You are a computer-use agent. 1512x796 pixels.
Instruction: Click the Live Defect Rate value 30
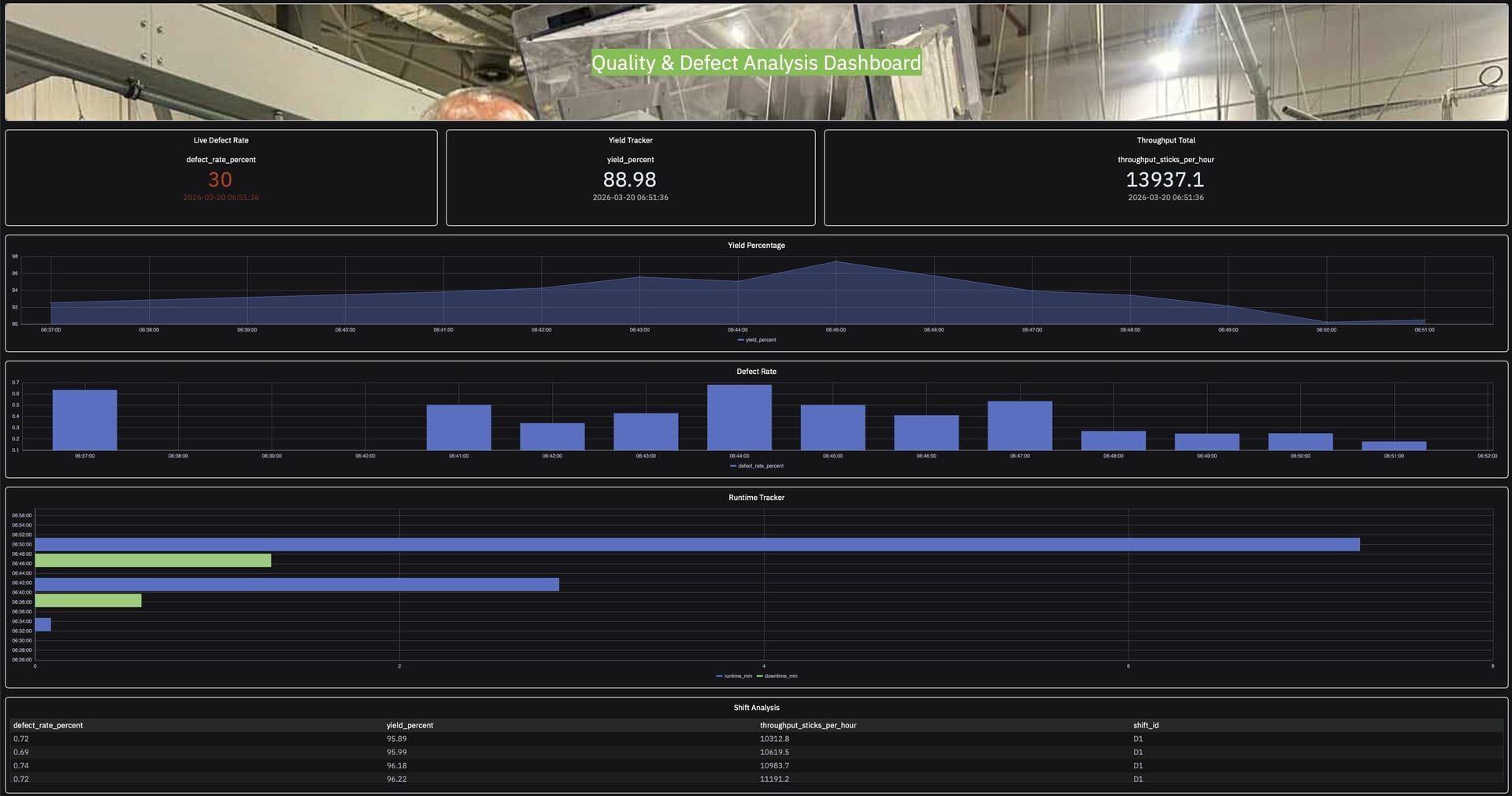(x=220, y=180)
